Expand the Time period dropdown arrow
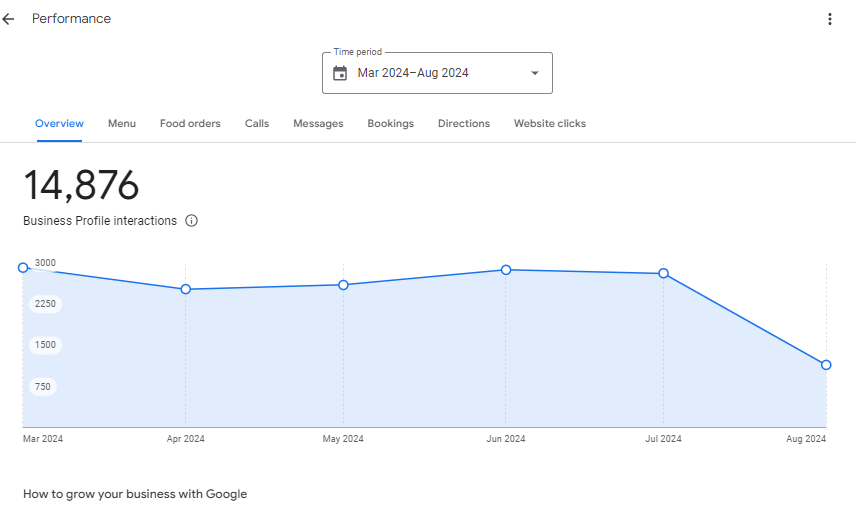Screen dimensions: 856x507 [534, 73]
